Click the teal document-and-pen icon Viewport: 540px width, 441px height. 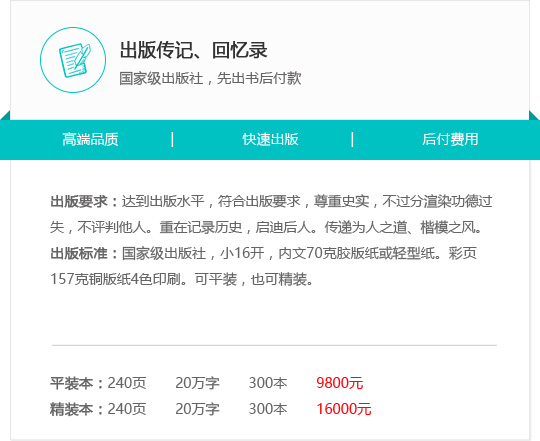[x=73, y=60]
